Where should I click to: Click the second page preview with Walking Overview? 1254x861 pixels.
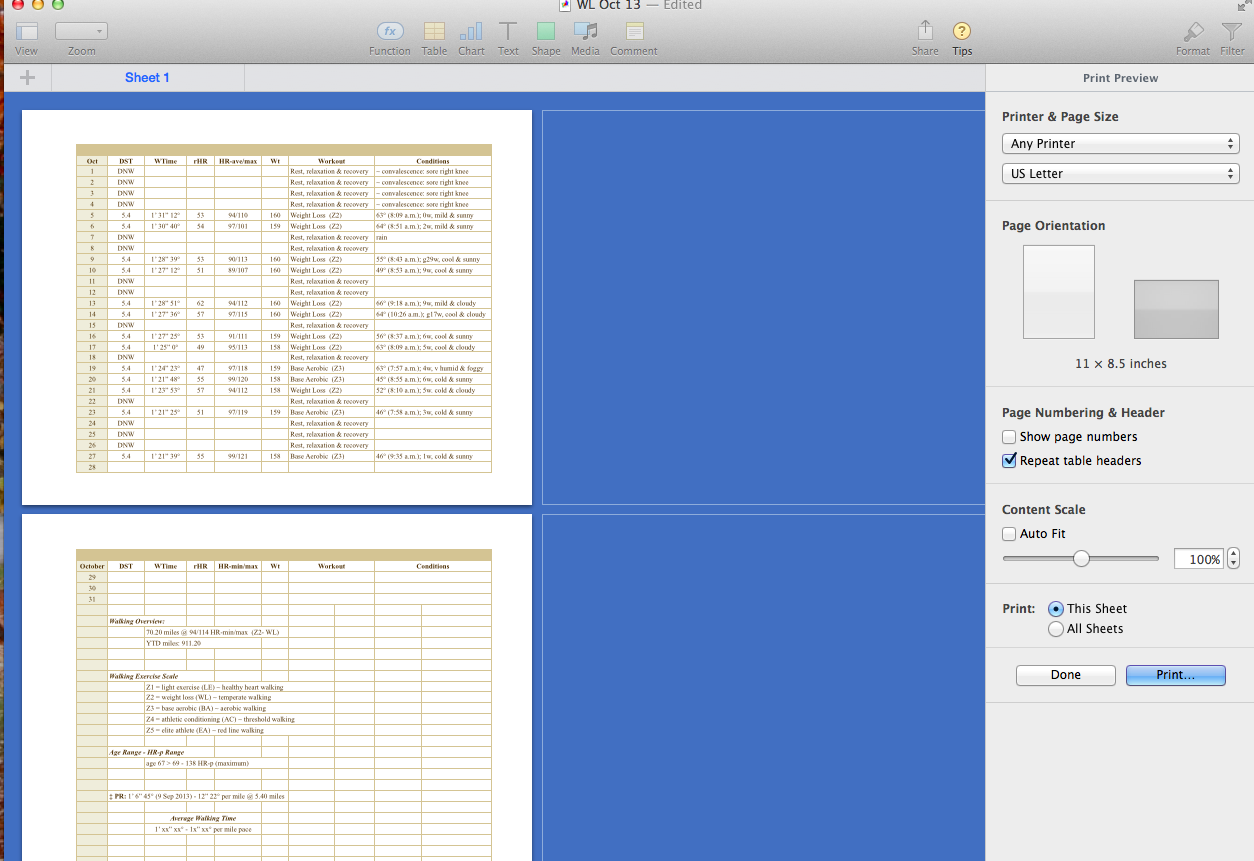coord(277,688)
